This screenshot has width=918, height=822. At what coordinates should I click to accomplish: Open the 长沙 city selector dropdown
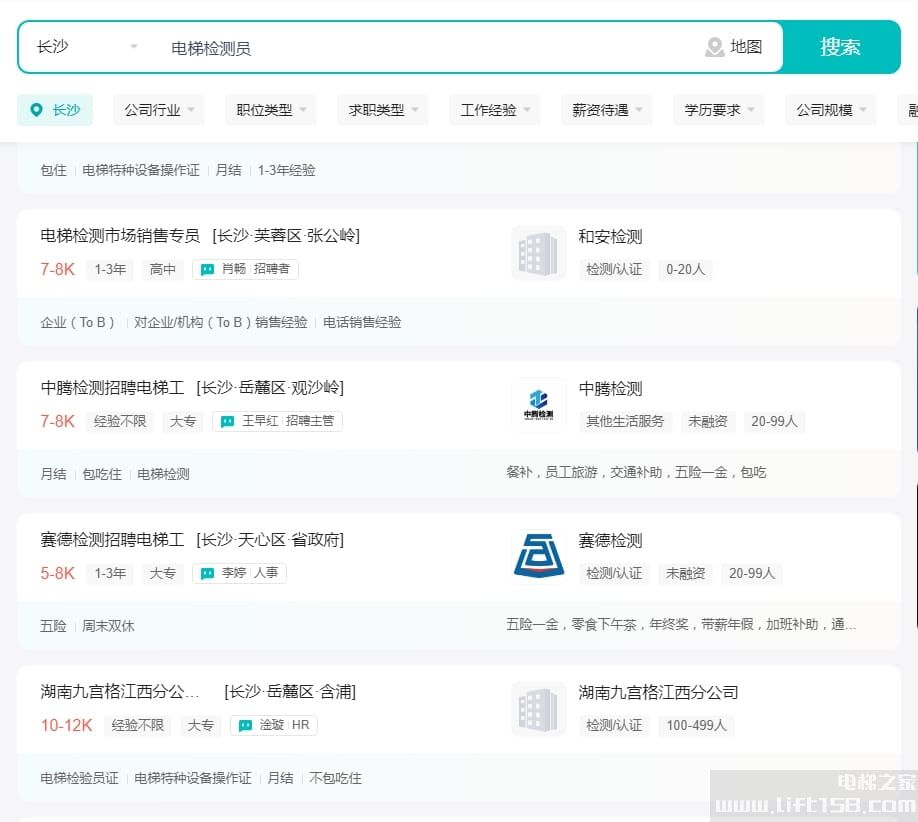[87, 47]
